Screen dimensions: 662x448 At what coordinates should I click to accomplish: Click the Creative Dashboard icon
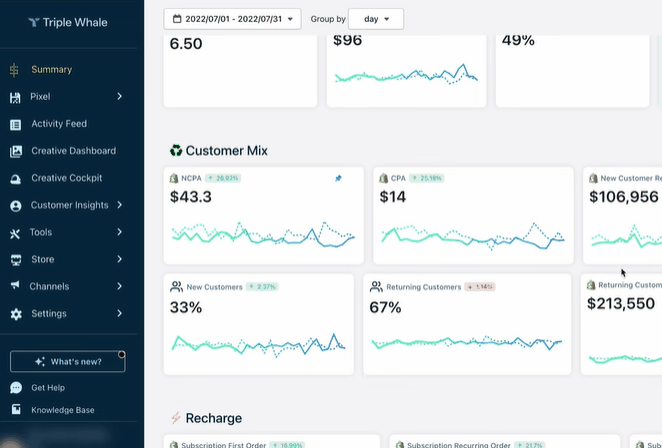(15, 151)
